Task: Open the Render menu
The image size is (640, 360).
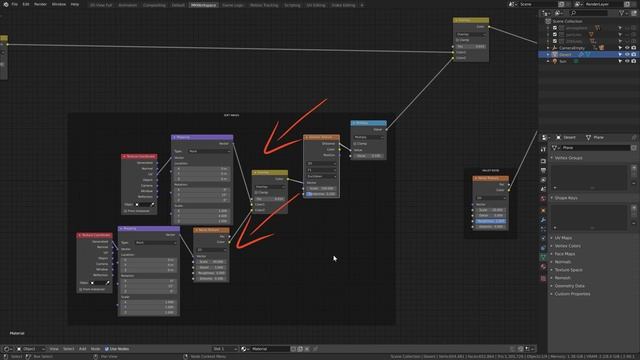Action: tap(40, 4)
